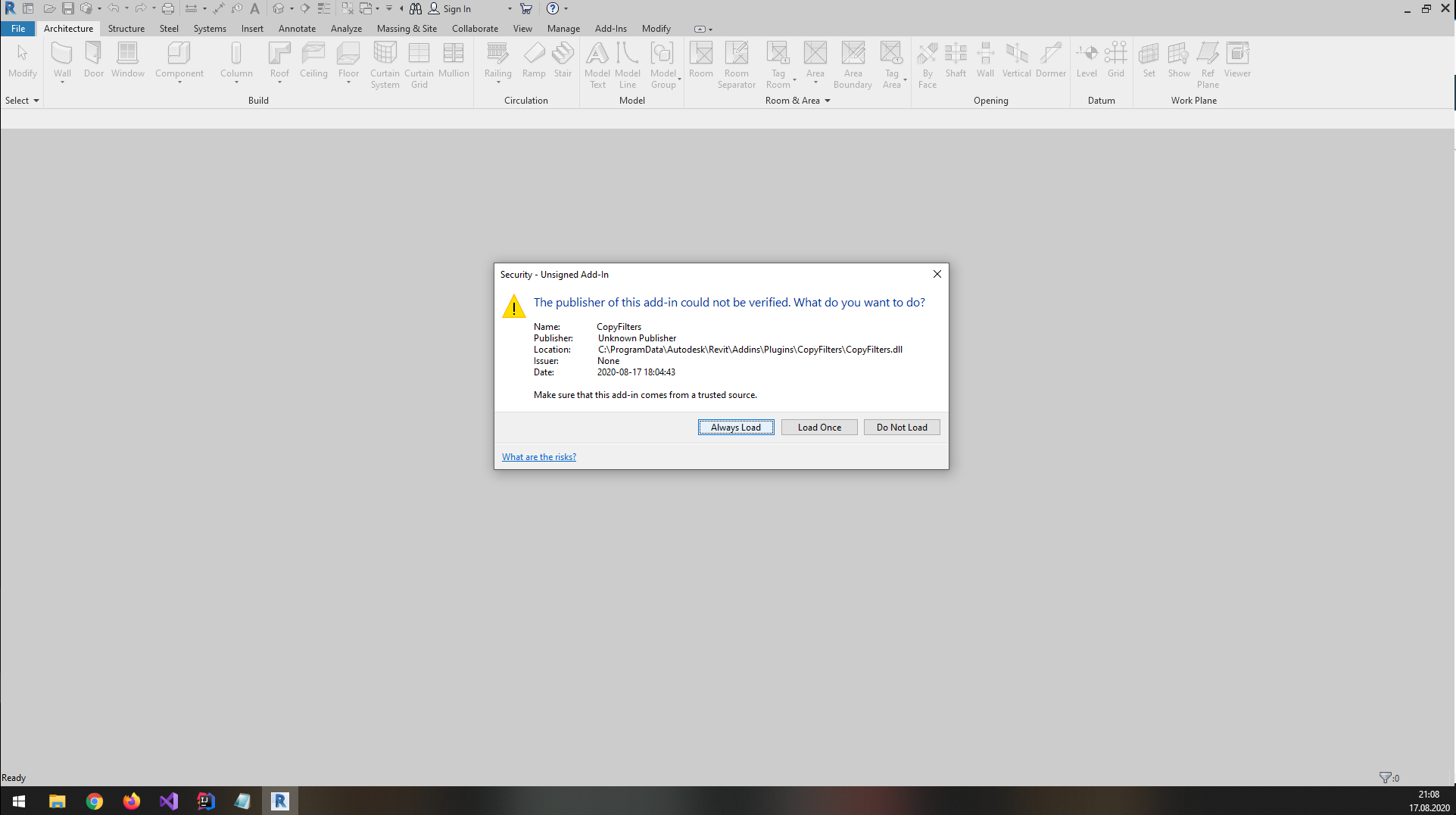Open the Help question mark icon
This screenshot has height=815, width=1456.
pyautogui.click(x=553, y=8)
